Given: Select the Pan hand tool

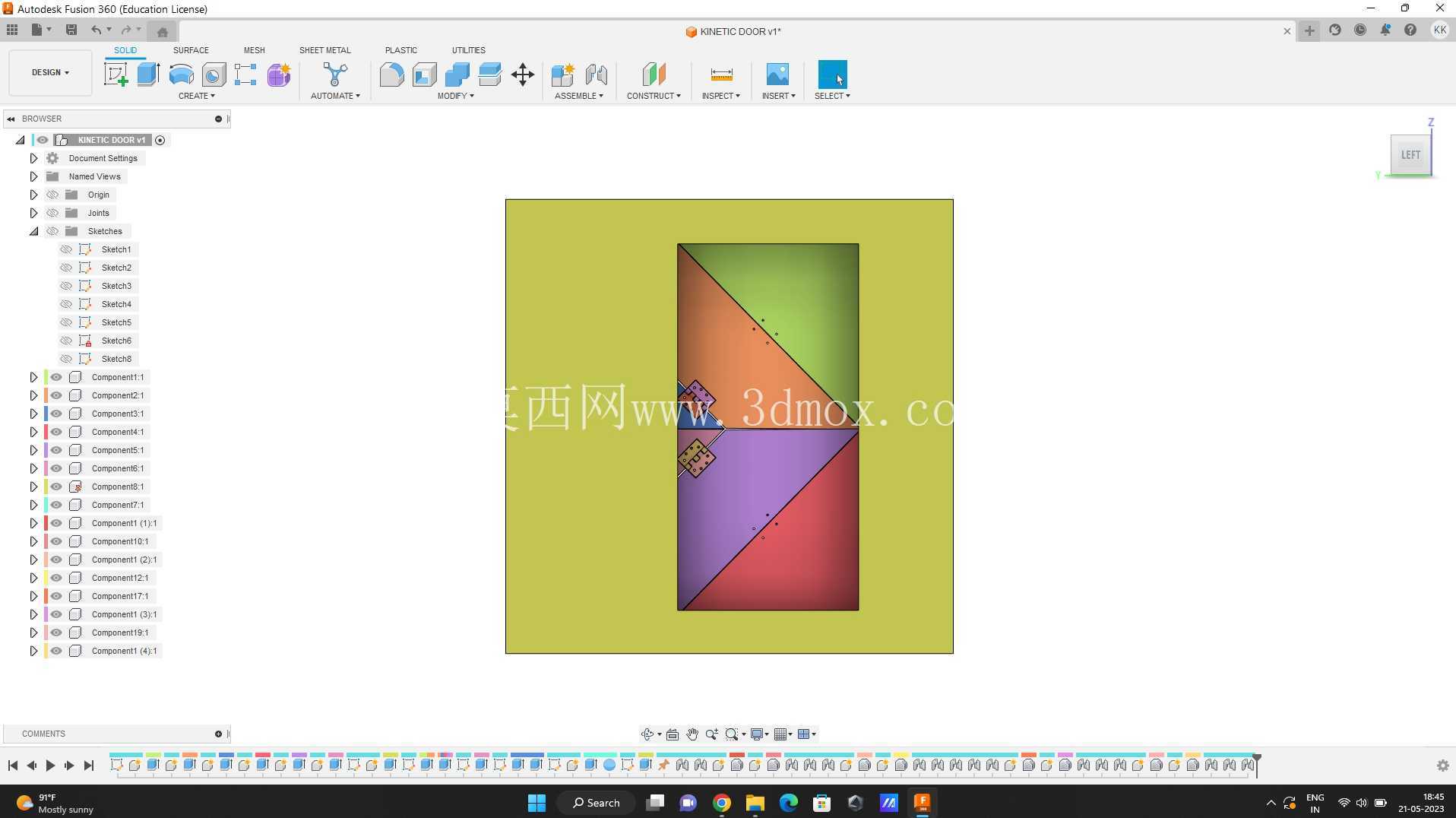Looking at the screenshot, I should click(x=692, y=734).
